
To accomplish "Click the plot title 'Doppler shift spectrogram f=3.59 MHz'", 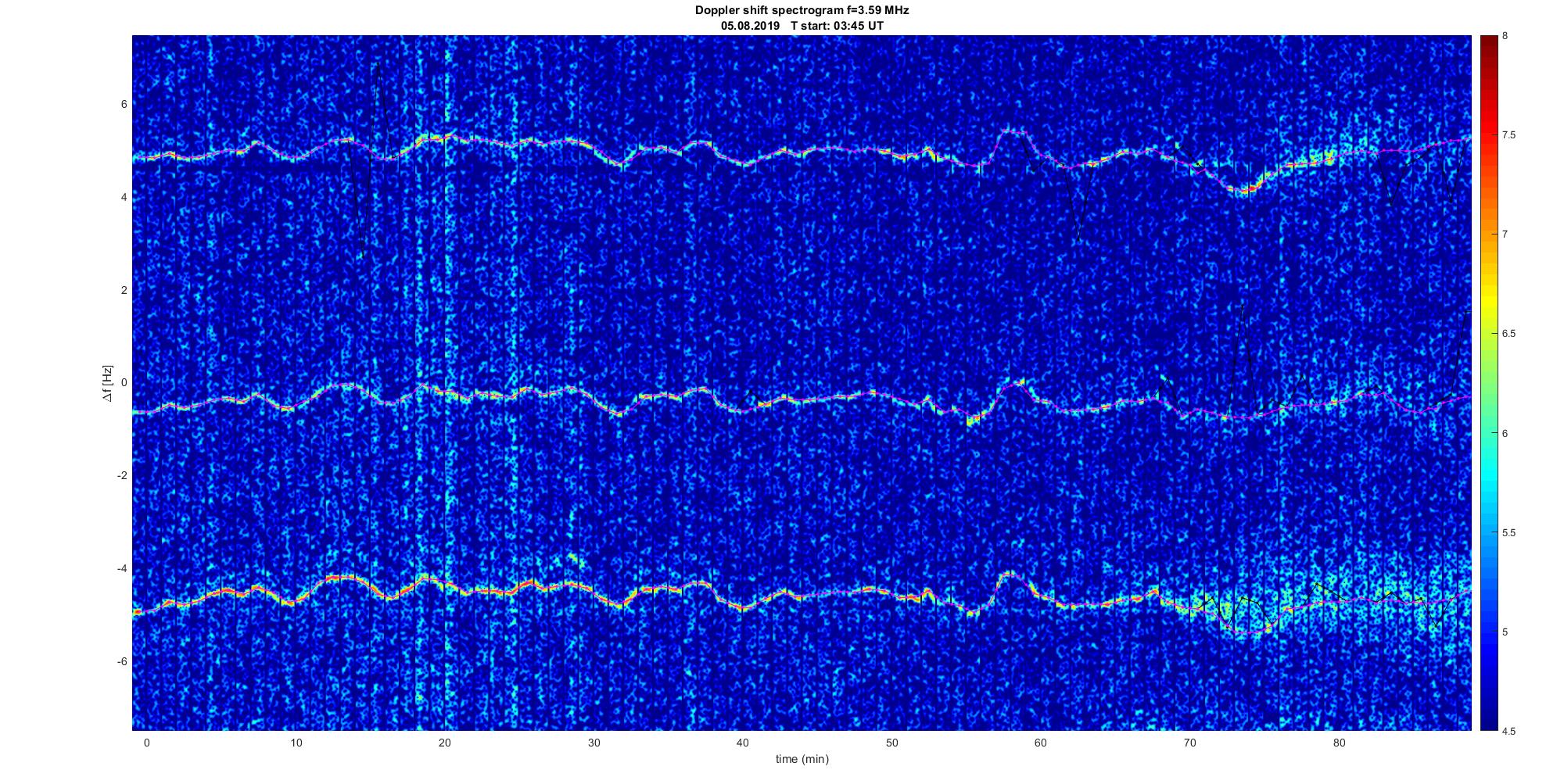I will 802,11.
